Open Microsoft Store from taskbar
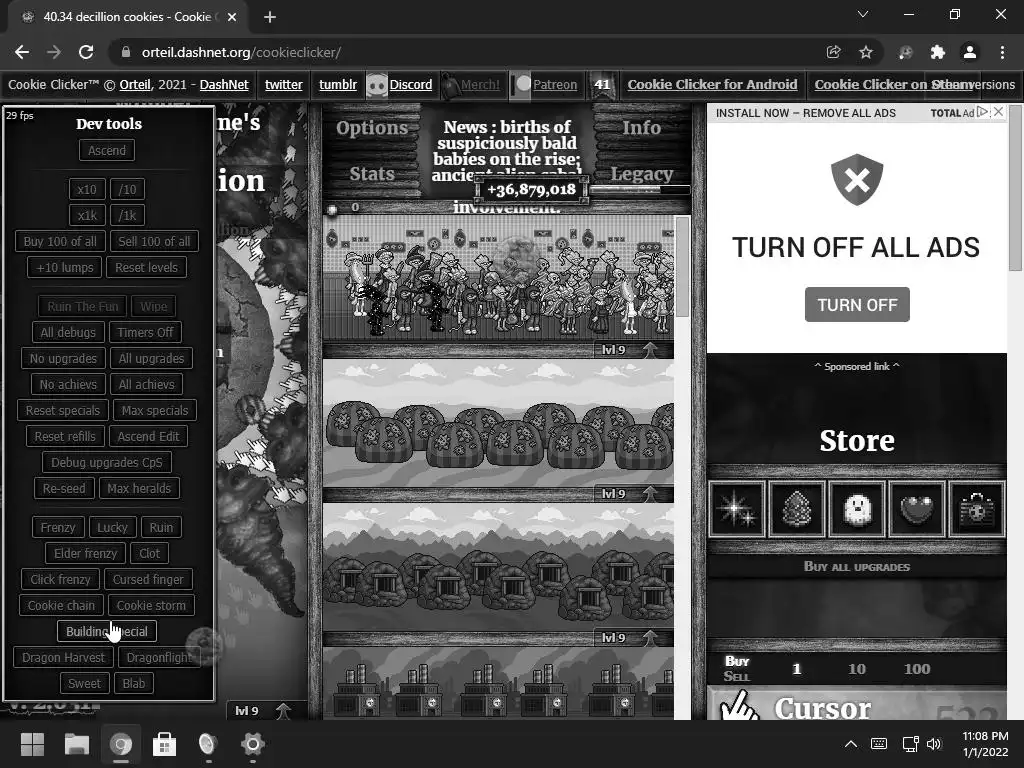The height and width of the screenshot is (768, 1024). [x=164, y=744]
